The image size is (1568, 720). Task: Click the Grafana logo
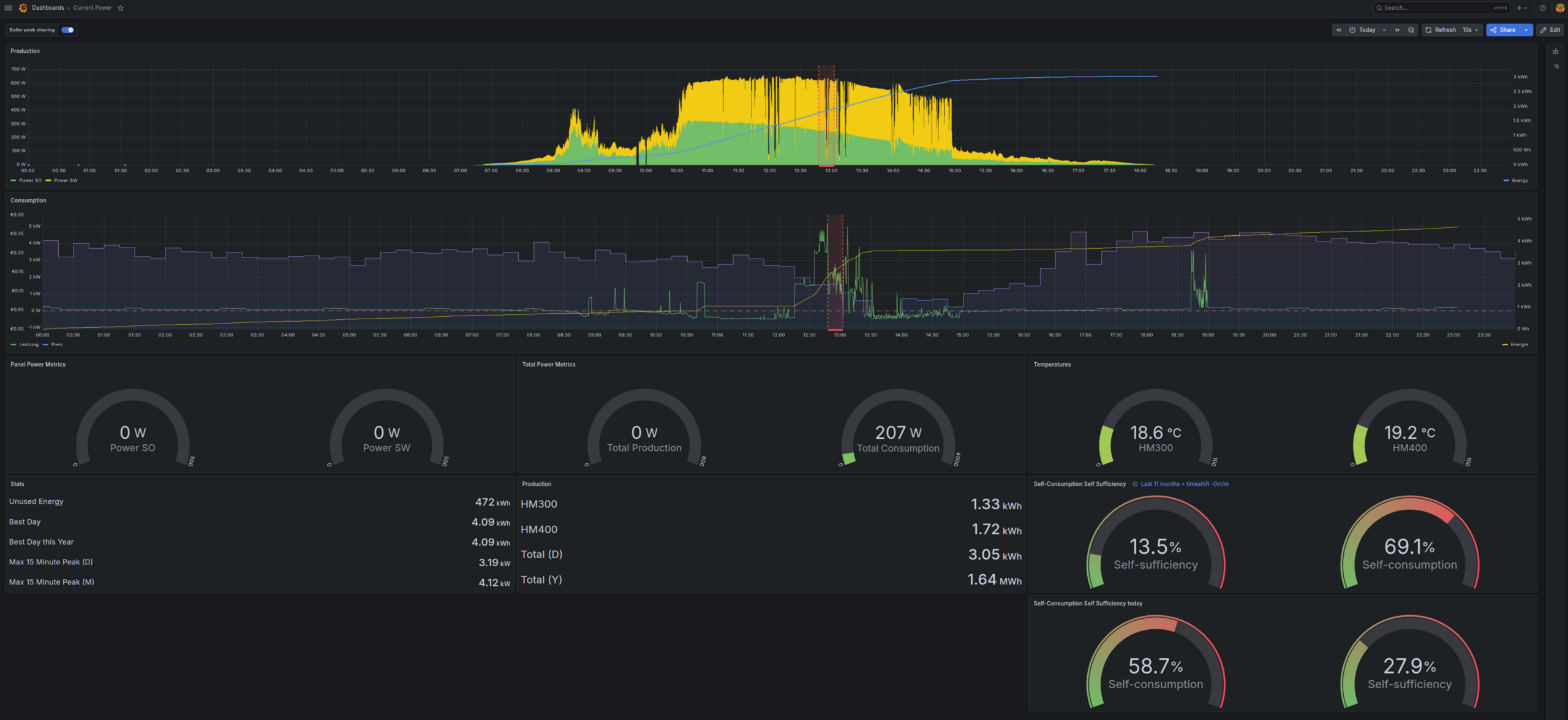(x=23, y=8)
